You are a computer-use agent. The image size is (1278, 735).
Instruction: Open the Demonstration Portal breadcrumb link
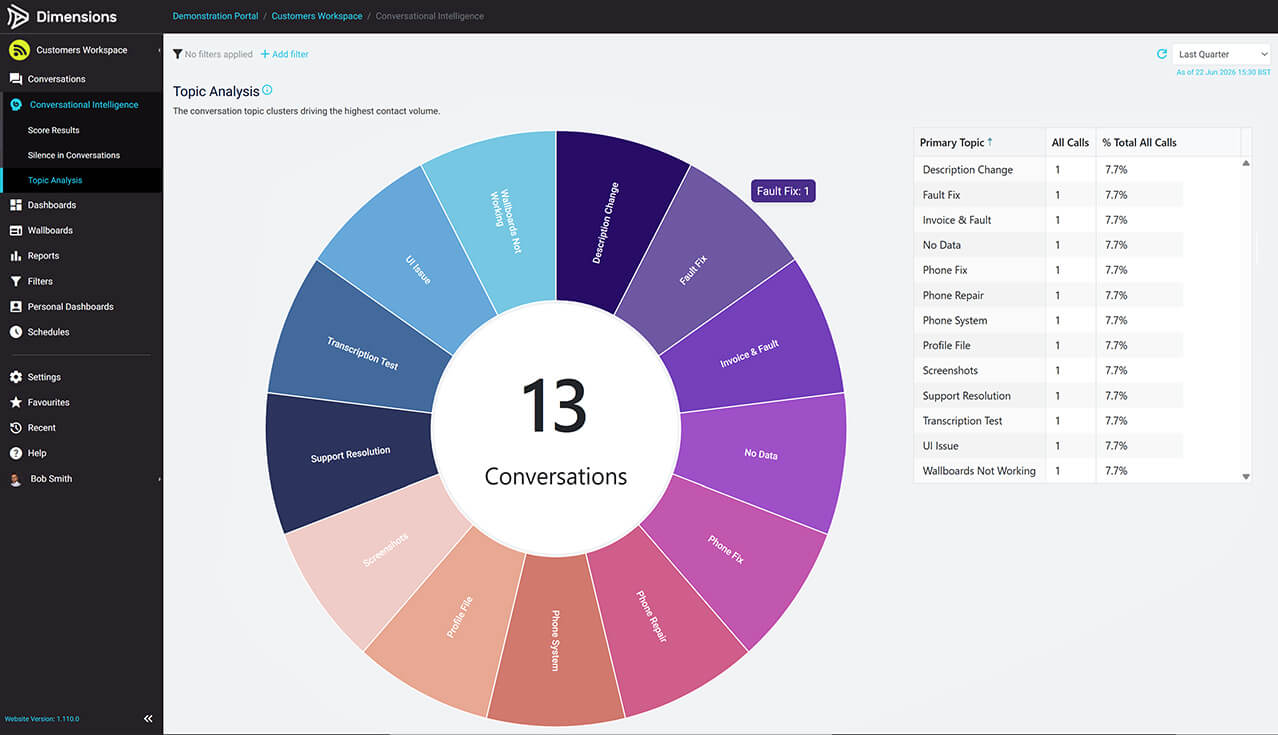click(215, 16)
